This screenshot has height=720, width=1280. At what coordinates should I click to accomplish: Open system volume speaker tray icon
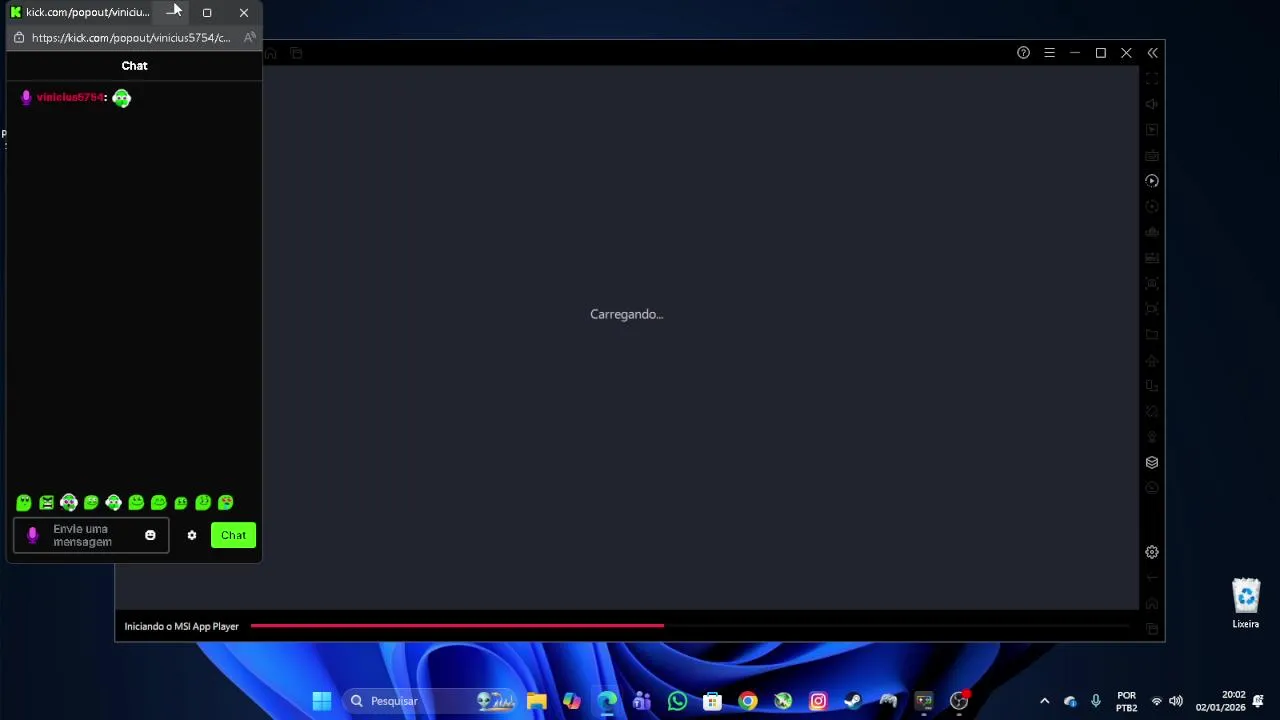[x=1176, y=701]
